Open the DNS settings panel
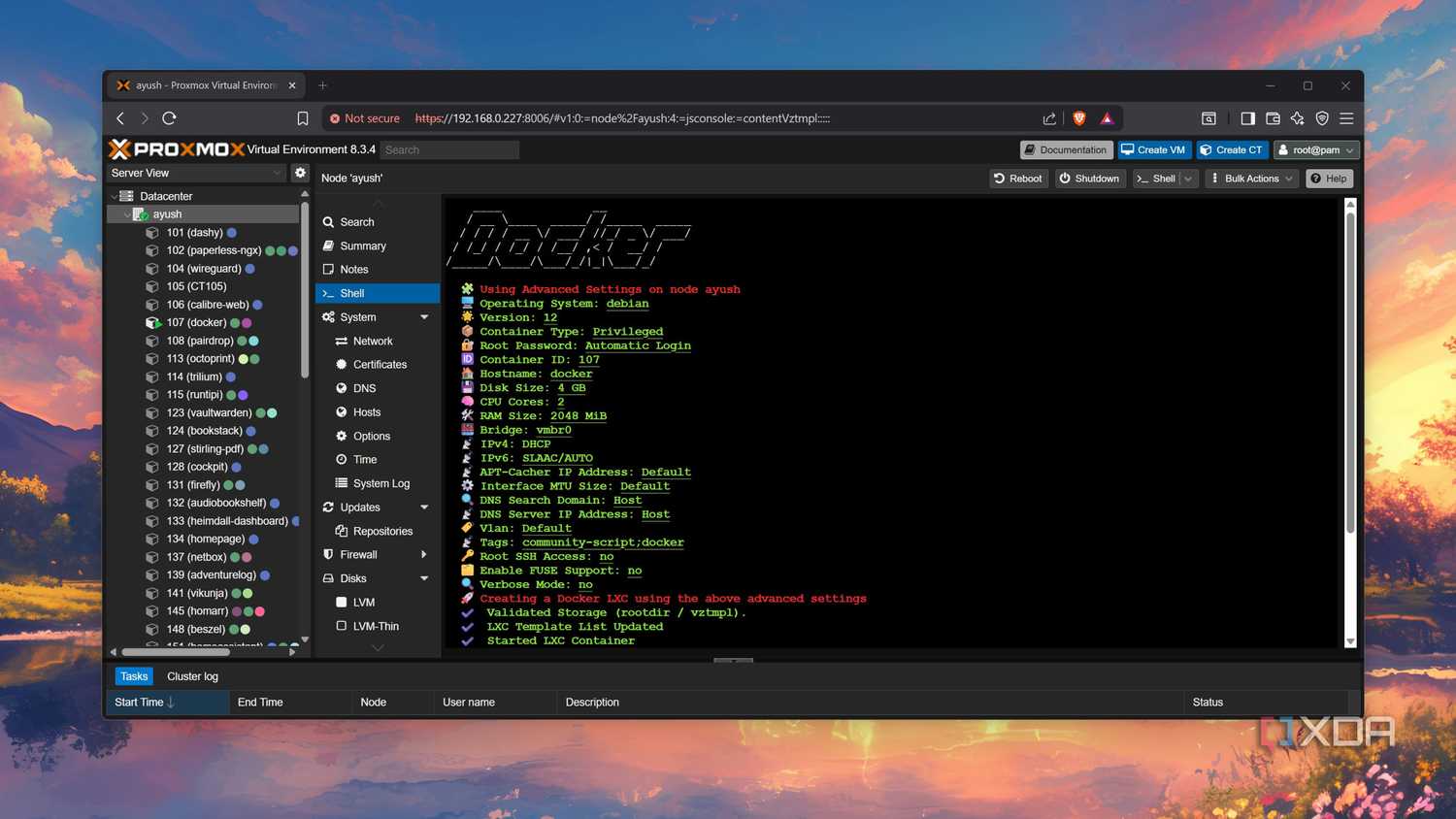 click(364, 388)
